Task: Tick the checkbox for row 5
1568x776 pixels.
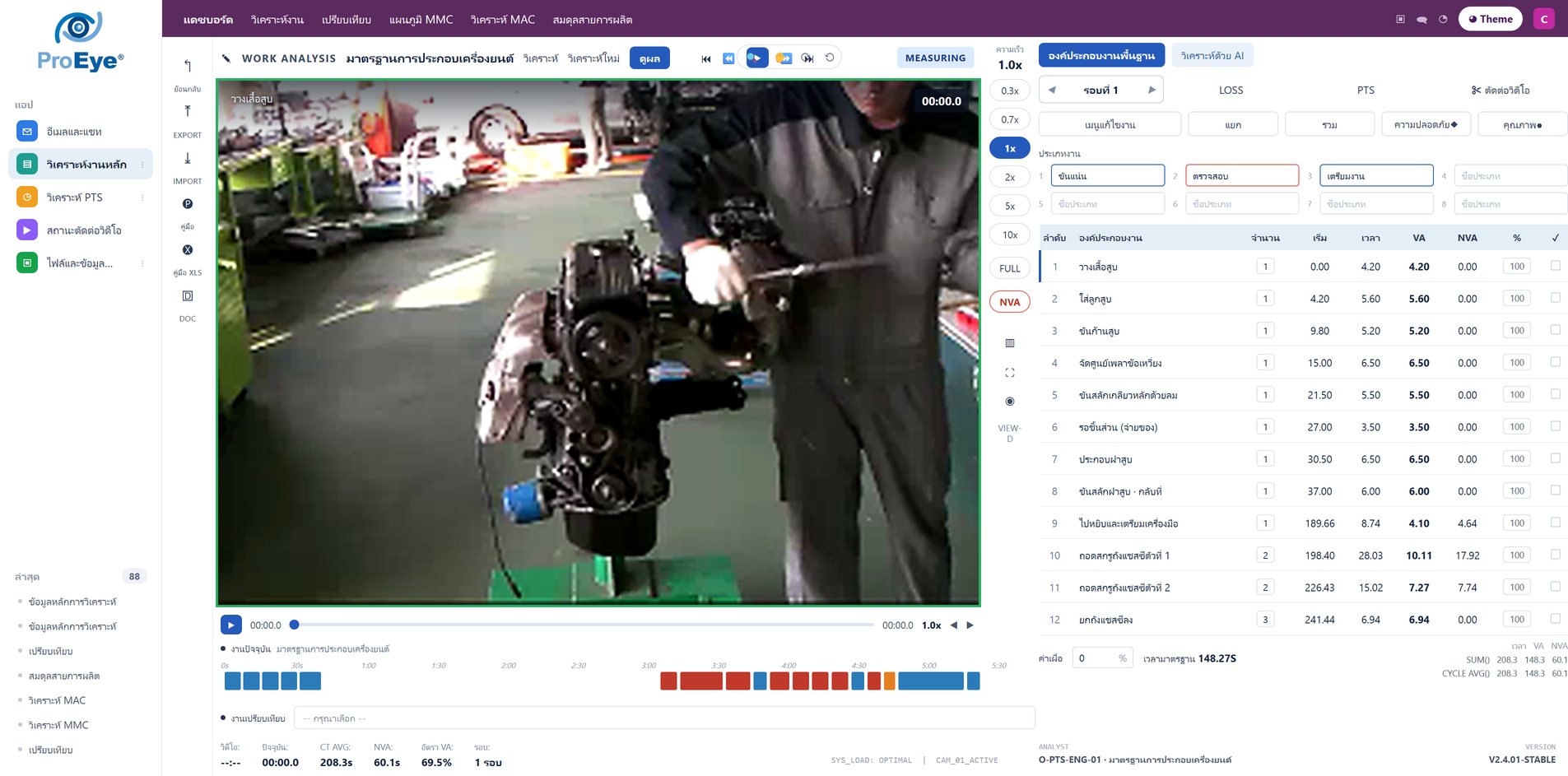Action: (x=1555, y=394)
